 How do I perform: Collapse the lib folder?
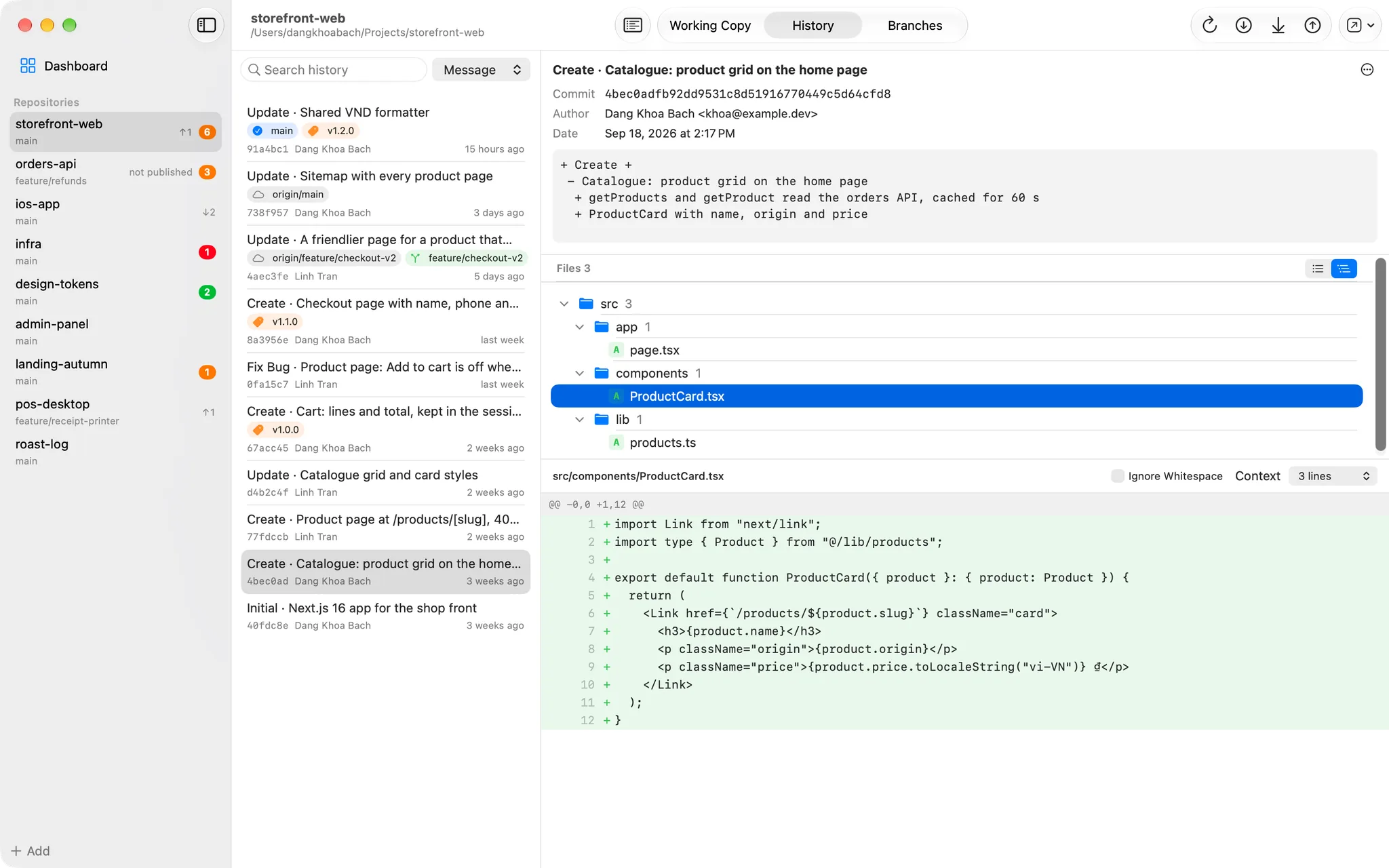[x=579, y=419]
